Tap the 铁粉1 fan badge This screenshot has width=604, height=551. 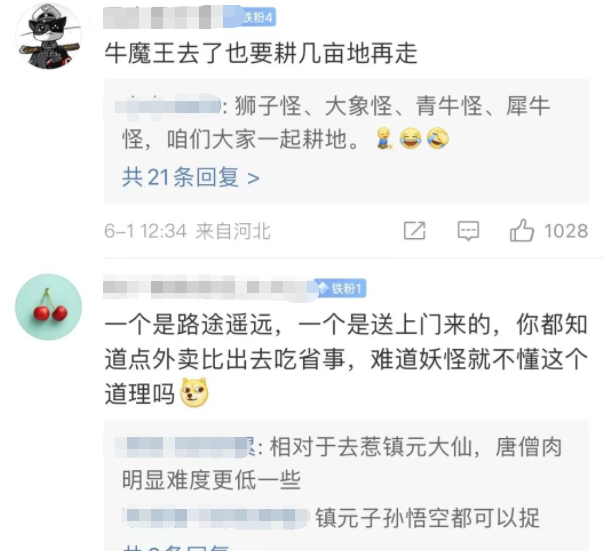[x=341, y=288]
